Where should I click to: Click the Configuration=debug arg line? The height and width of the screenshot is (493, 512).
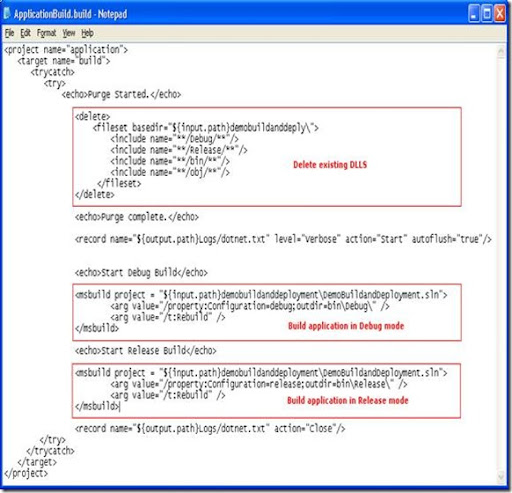(250, 306)
